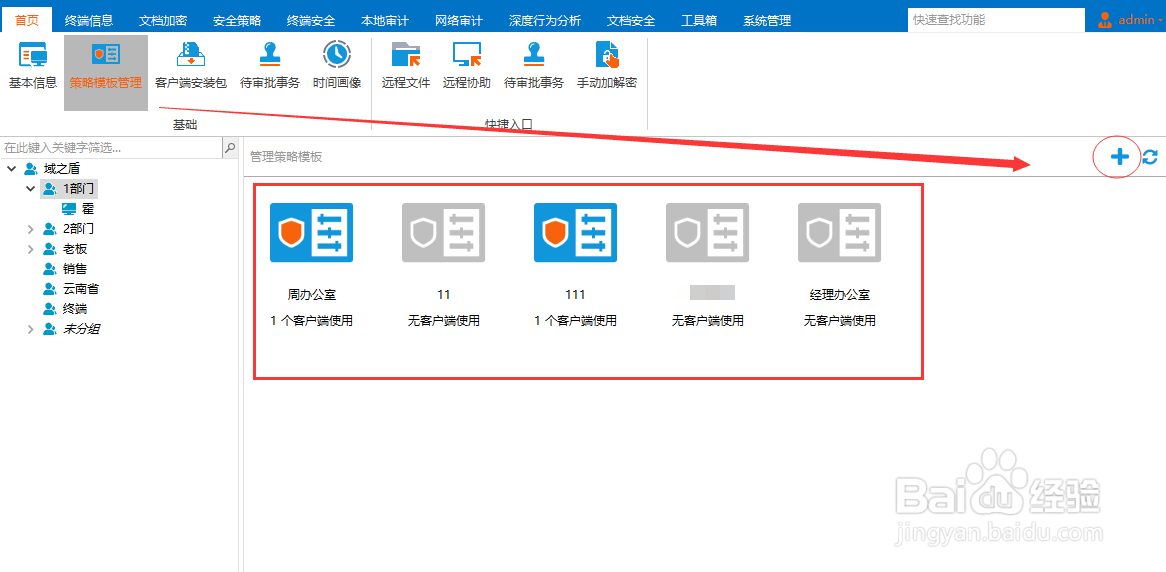Open the blurred-name policy template

[707, 233]
